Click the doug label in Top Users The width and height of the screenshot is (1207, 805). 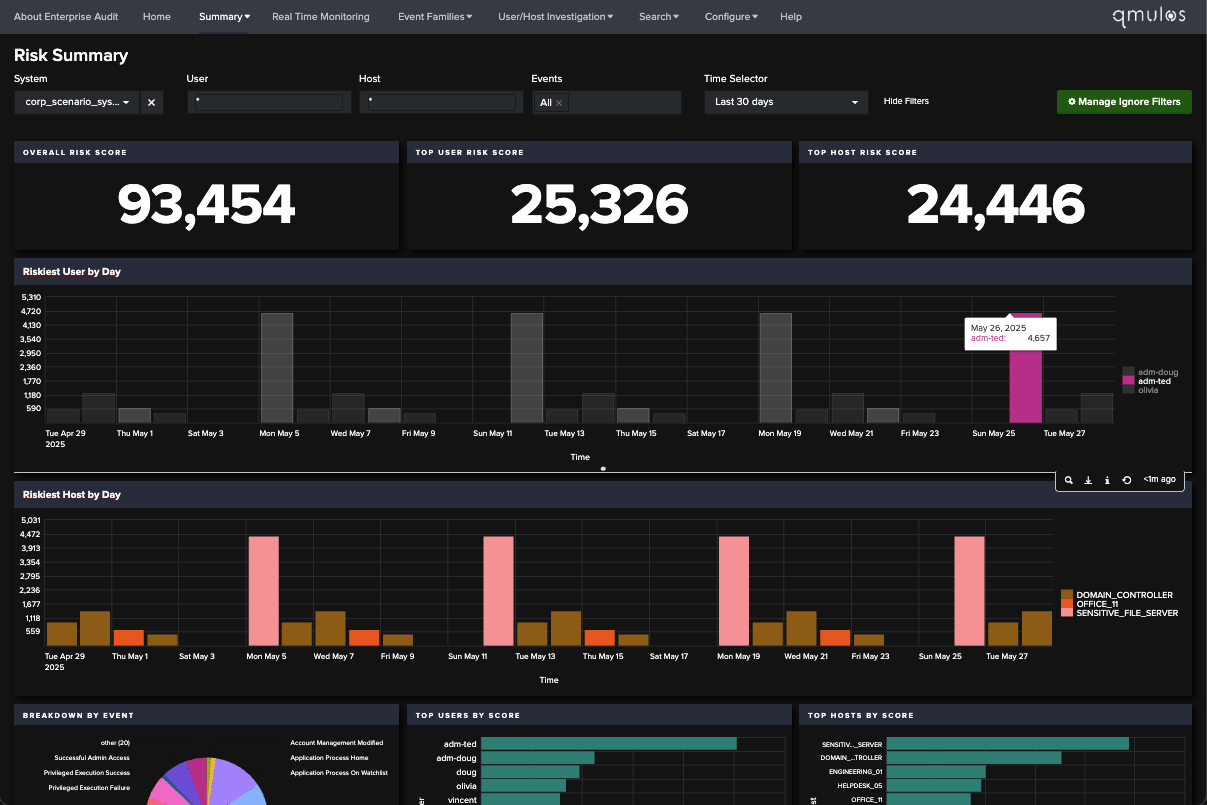[467, 772]
